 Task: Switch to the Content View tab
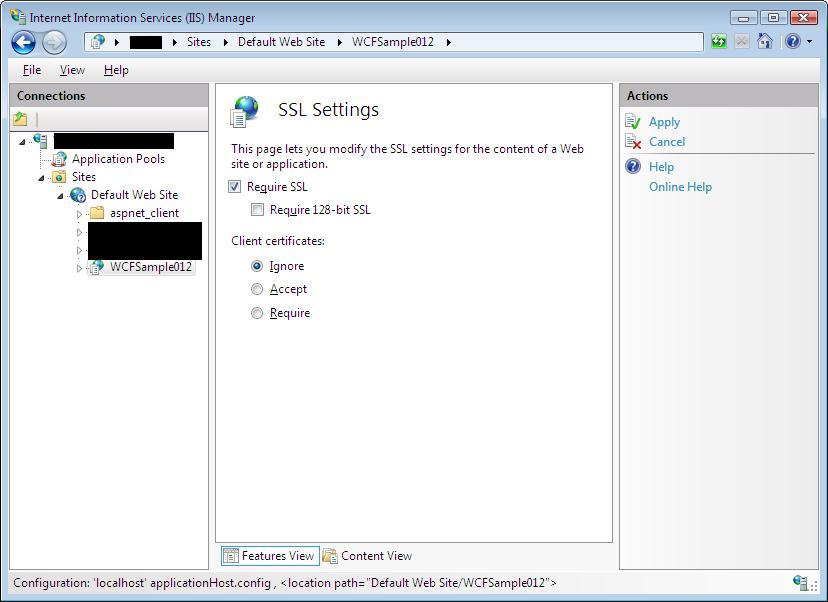[367, 556]
